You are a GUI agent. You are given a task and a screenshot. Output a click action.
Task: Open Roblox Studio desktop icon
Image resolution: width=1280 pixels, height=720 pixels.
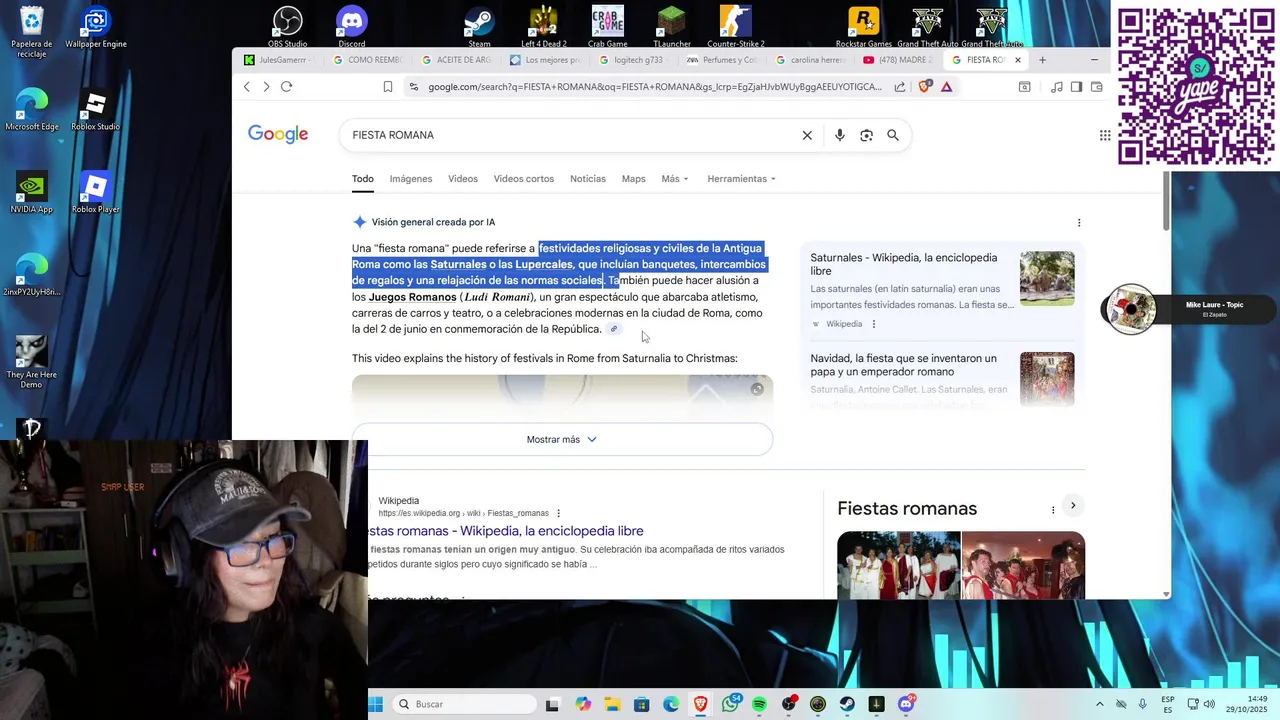click(x=95, y=111)
